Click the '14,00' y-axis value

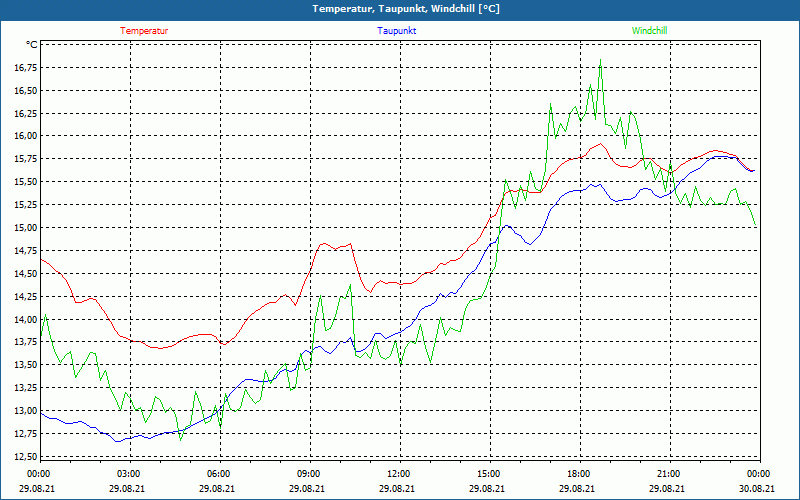[x=27, y=319]
